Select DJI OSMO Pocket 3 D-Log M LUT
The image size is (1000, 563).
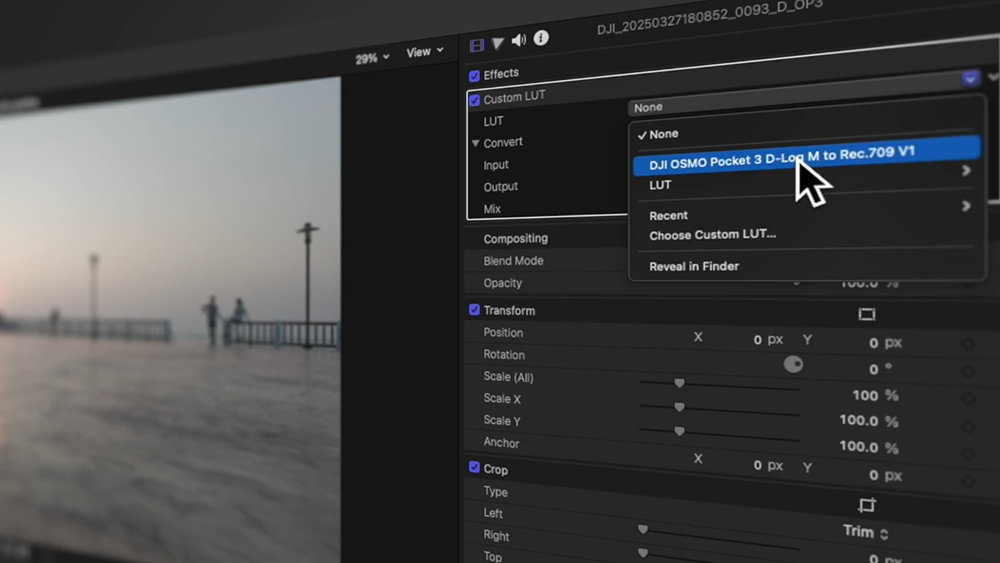806,156
